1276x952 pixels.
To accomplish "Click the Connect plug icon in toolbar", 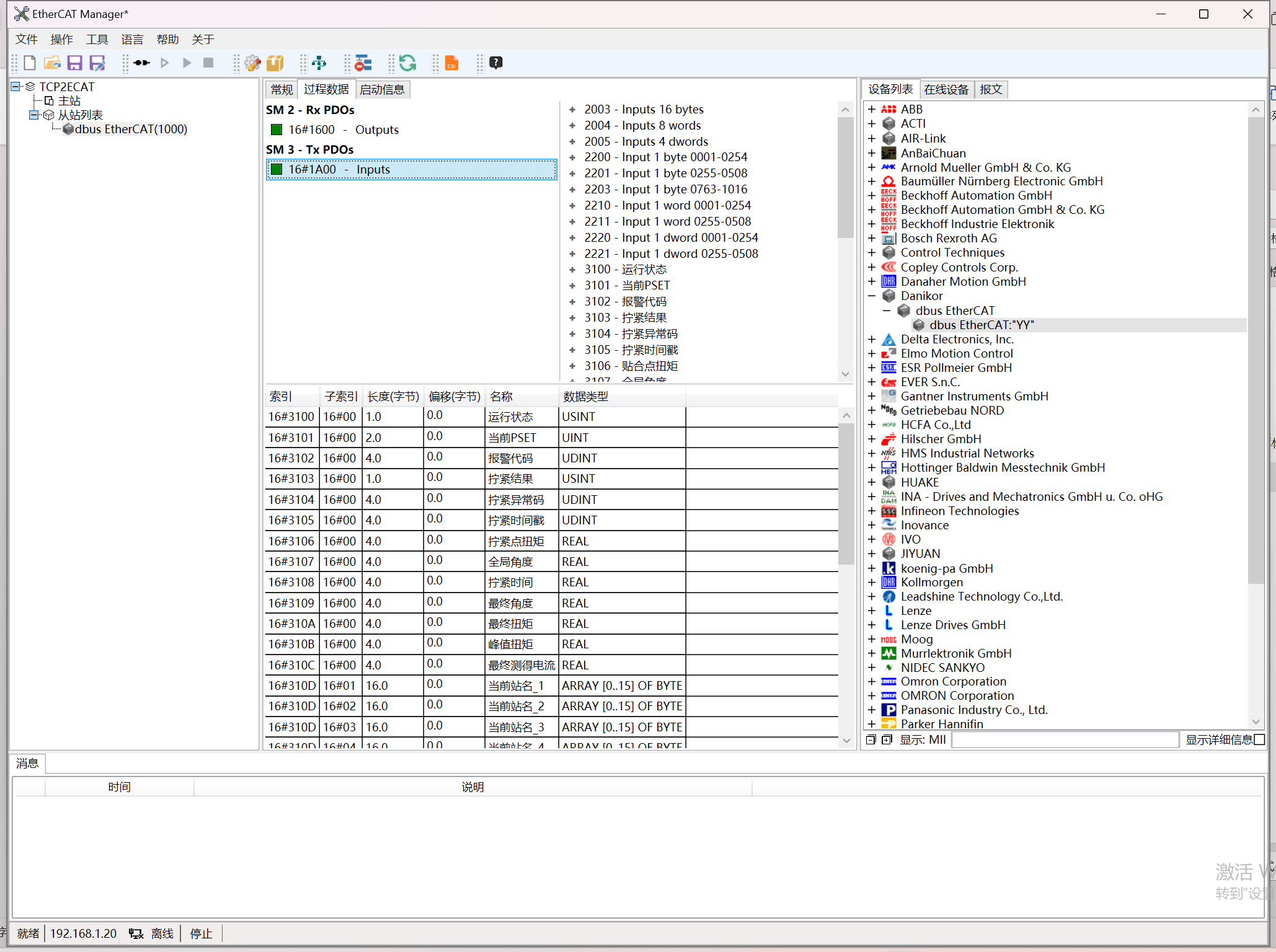I will click(x=141, y=63).
